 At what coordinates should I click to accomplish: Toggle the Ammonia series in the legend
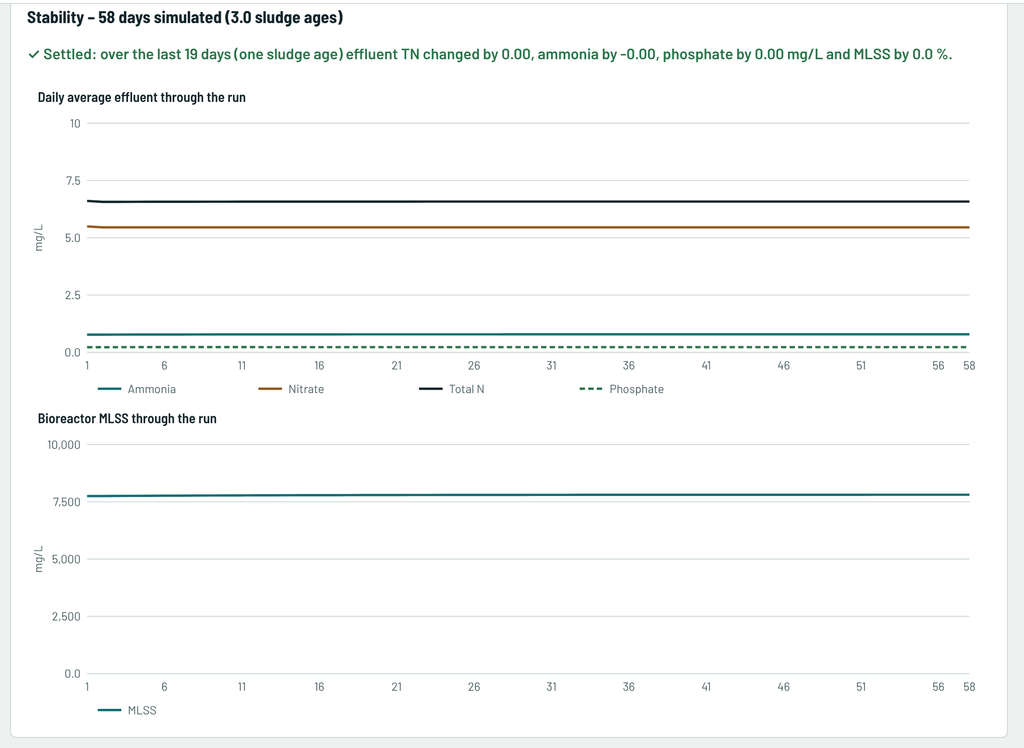[x=136, y=389]
